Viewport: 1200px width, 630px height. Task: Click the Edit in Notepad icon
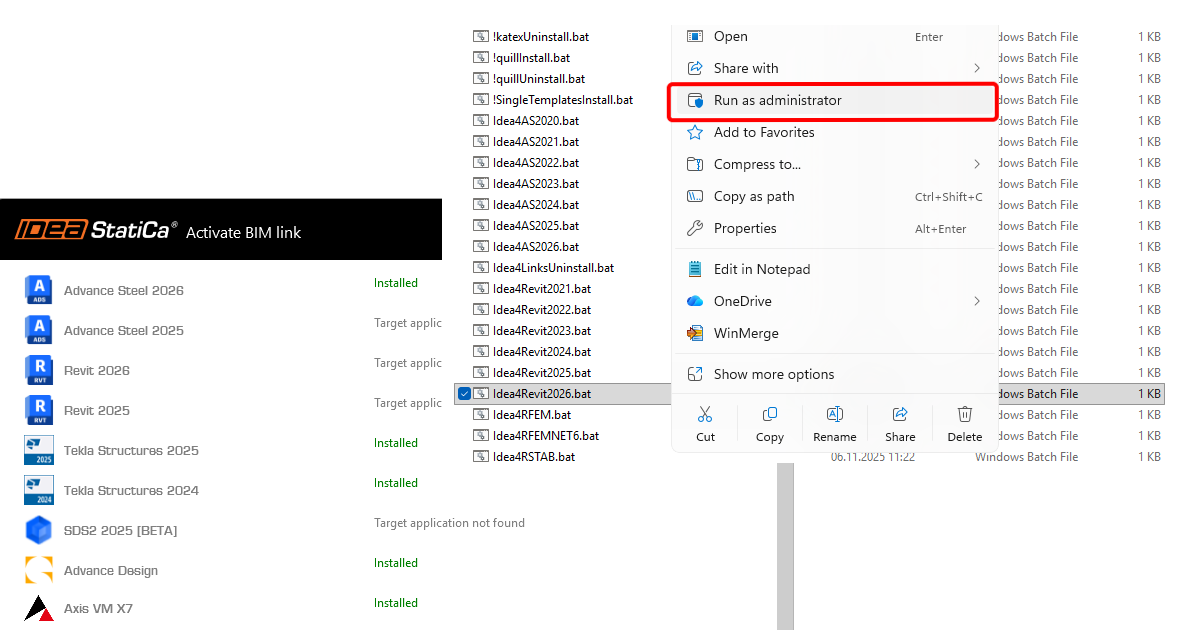pyautogui.click(x=695, y=269)
